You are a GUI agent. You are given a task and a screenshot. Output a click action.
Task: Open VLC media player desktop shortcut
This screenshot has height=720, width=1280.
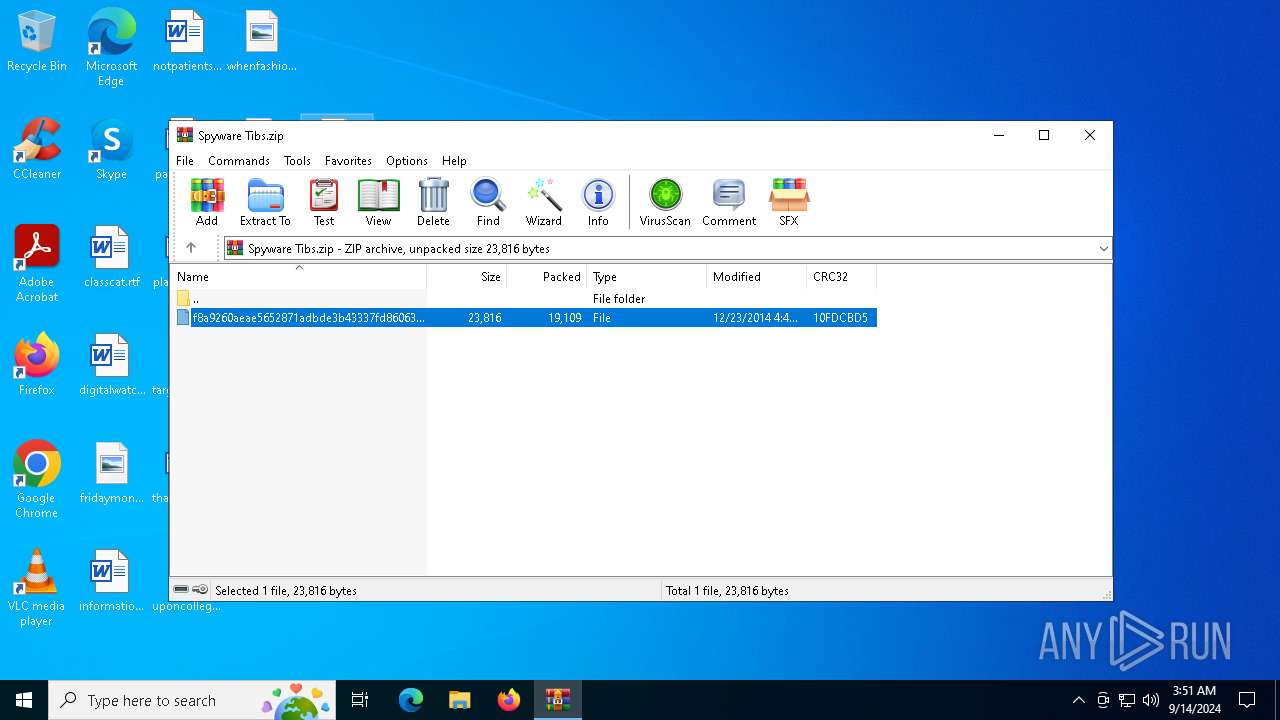point(37,588)
